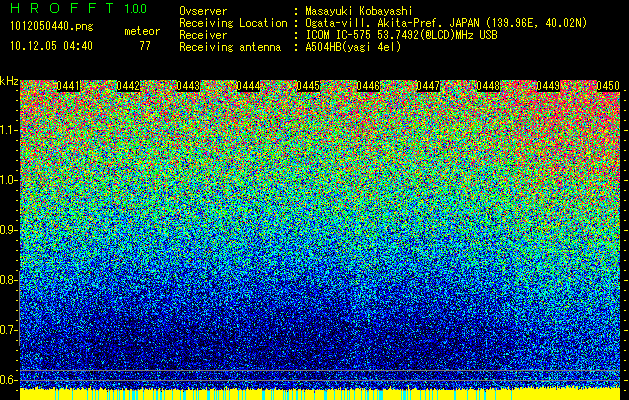The width and height of the screenshot is (629, 400).
Task: Click the 0449 time marker
Action: coord(548,86)
